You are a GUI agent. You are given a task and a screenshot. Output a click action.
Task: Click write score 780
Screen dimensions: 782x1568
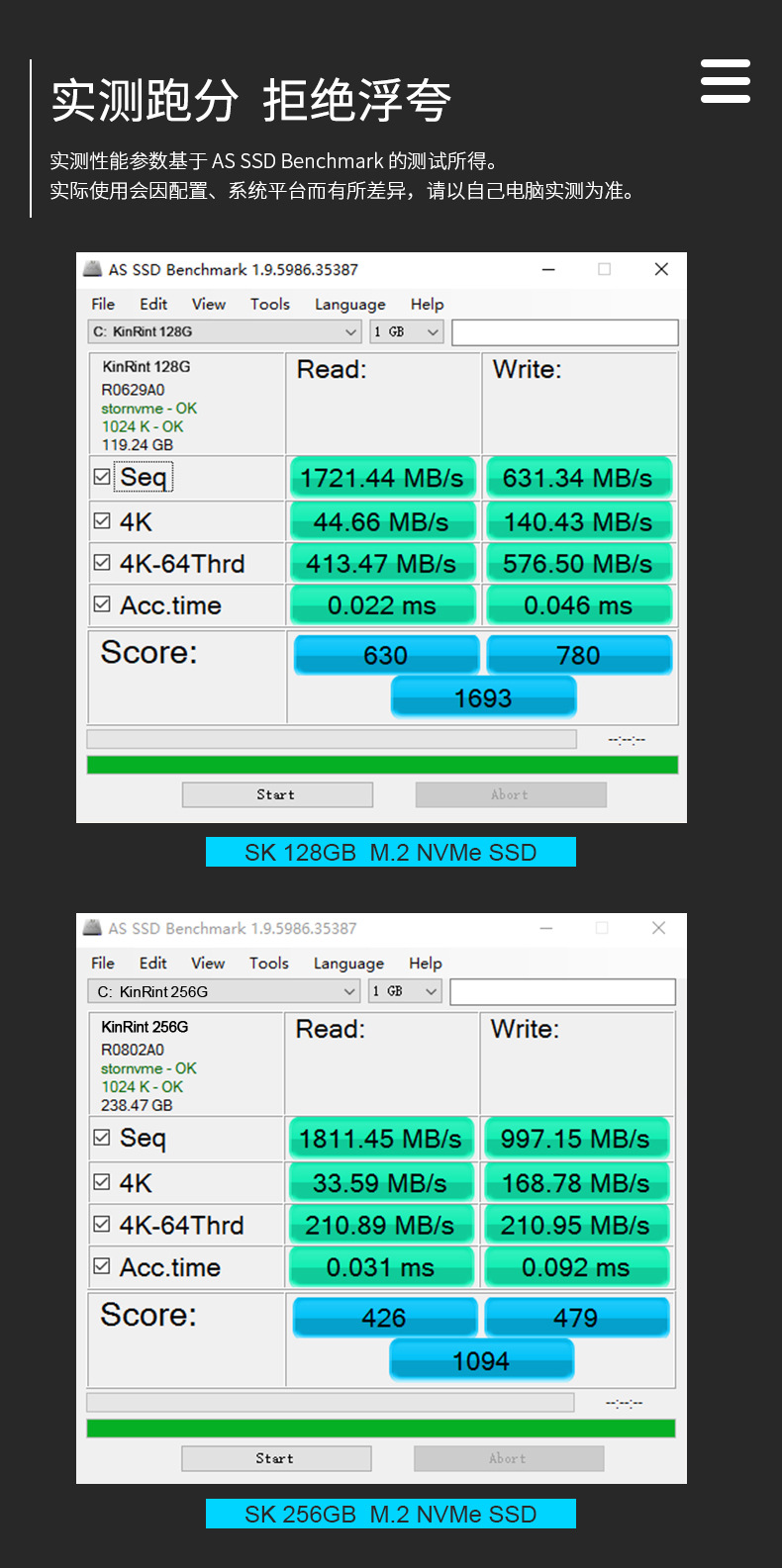tap(579, 655)
